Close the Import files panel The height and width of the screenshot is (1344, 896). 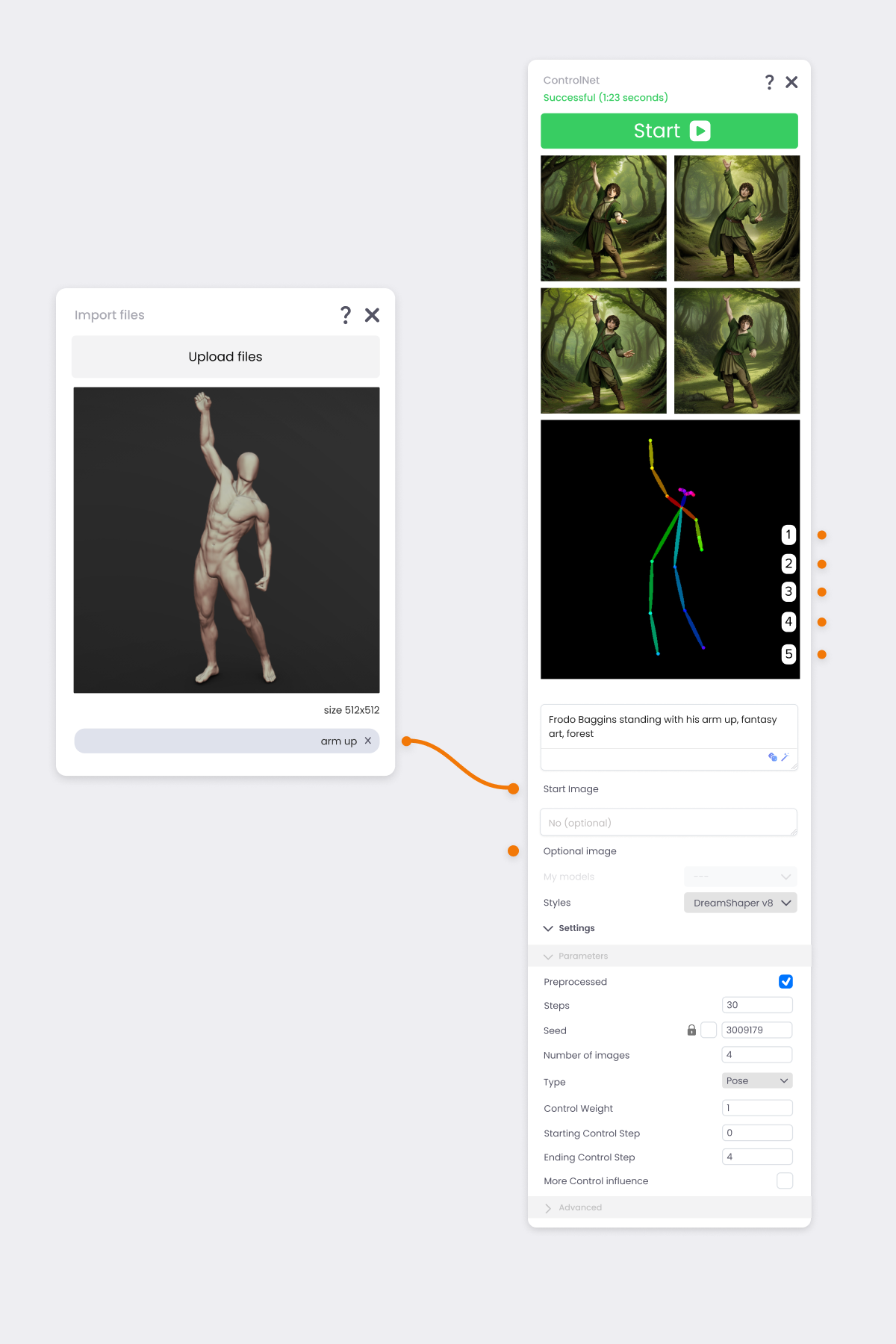point(372,315)
